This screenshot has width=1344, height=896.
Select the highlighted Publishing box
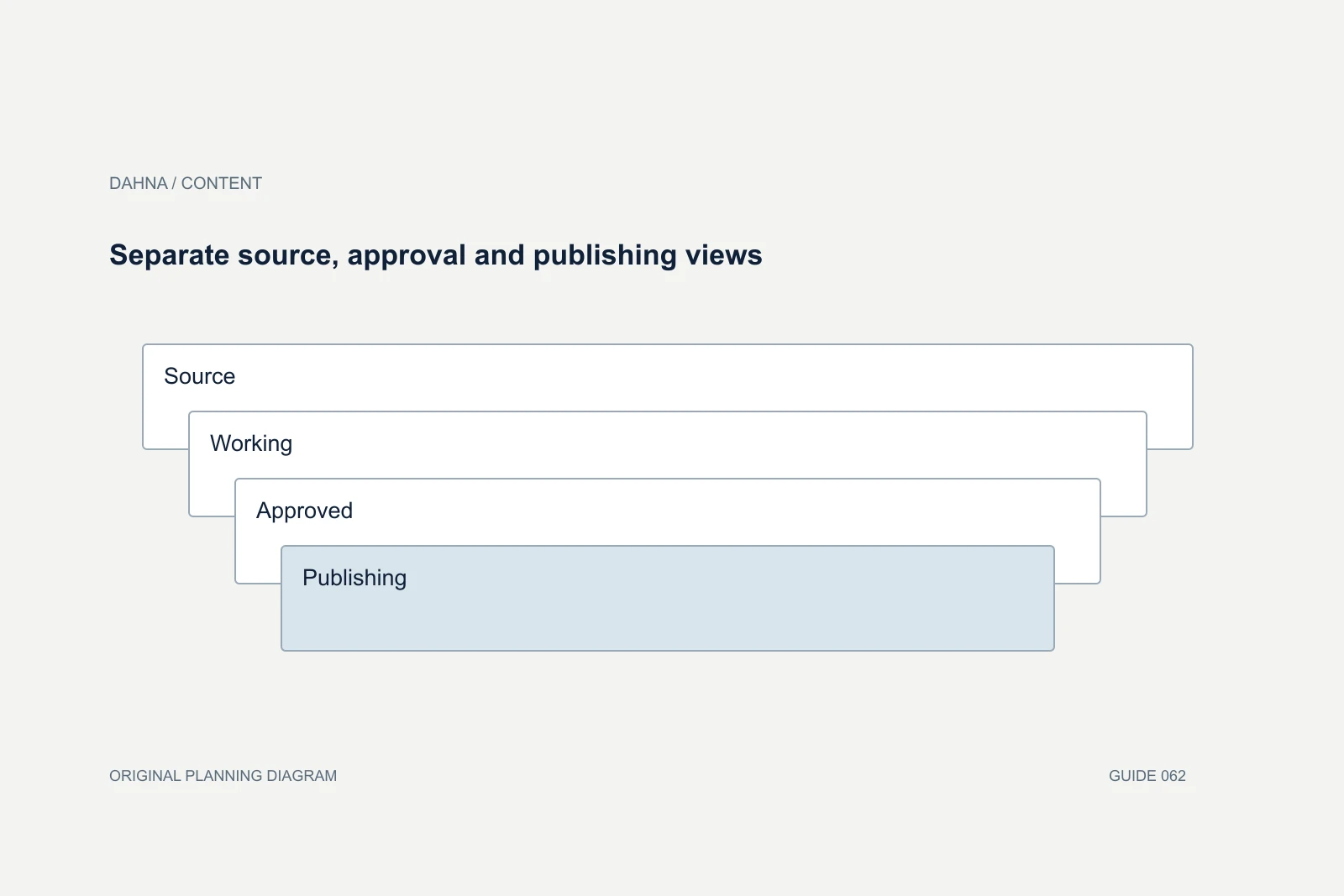(668, 598)
